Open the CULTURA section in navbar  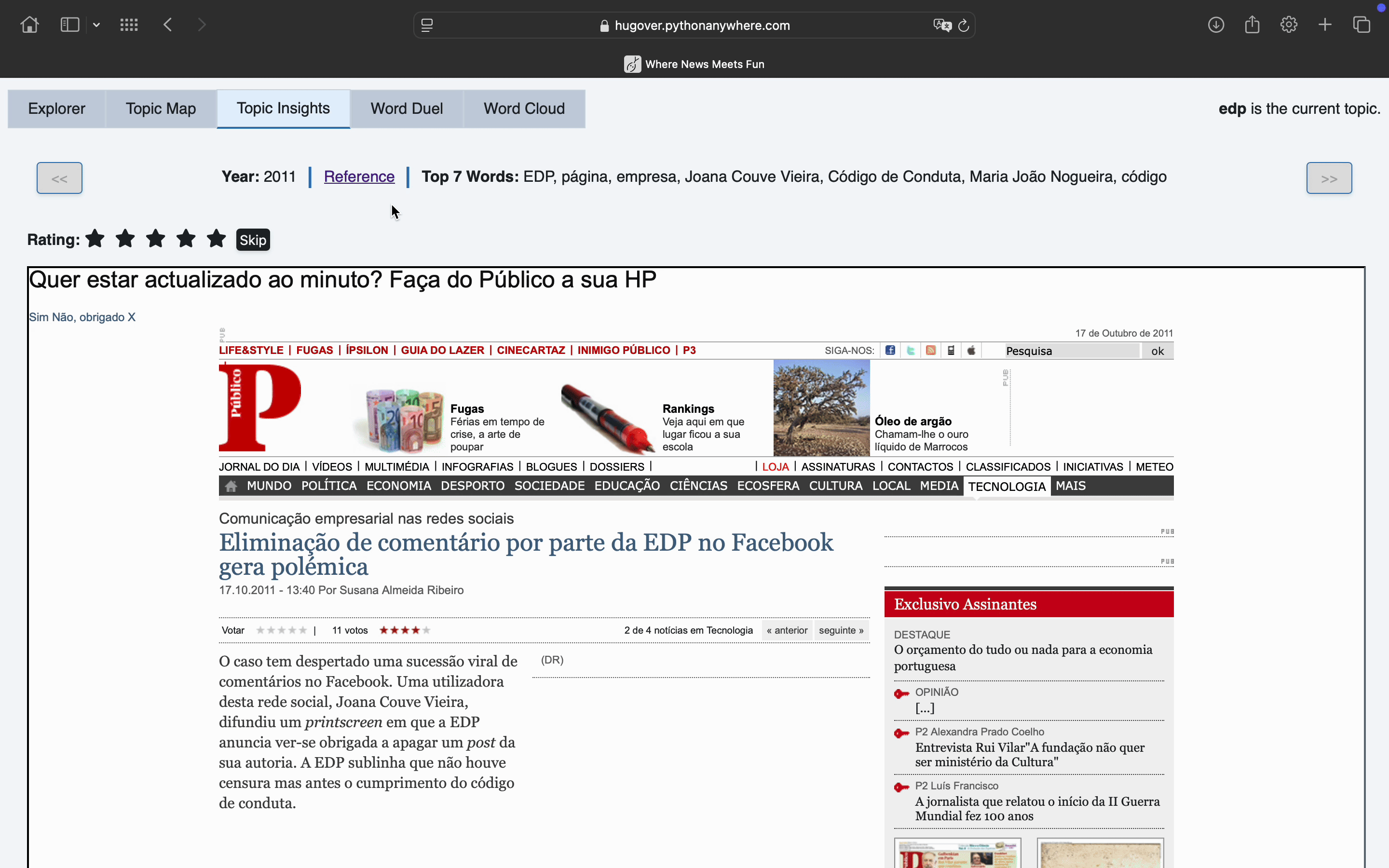point(836,486)
